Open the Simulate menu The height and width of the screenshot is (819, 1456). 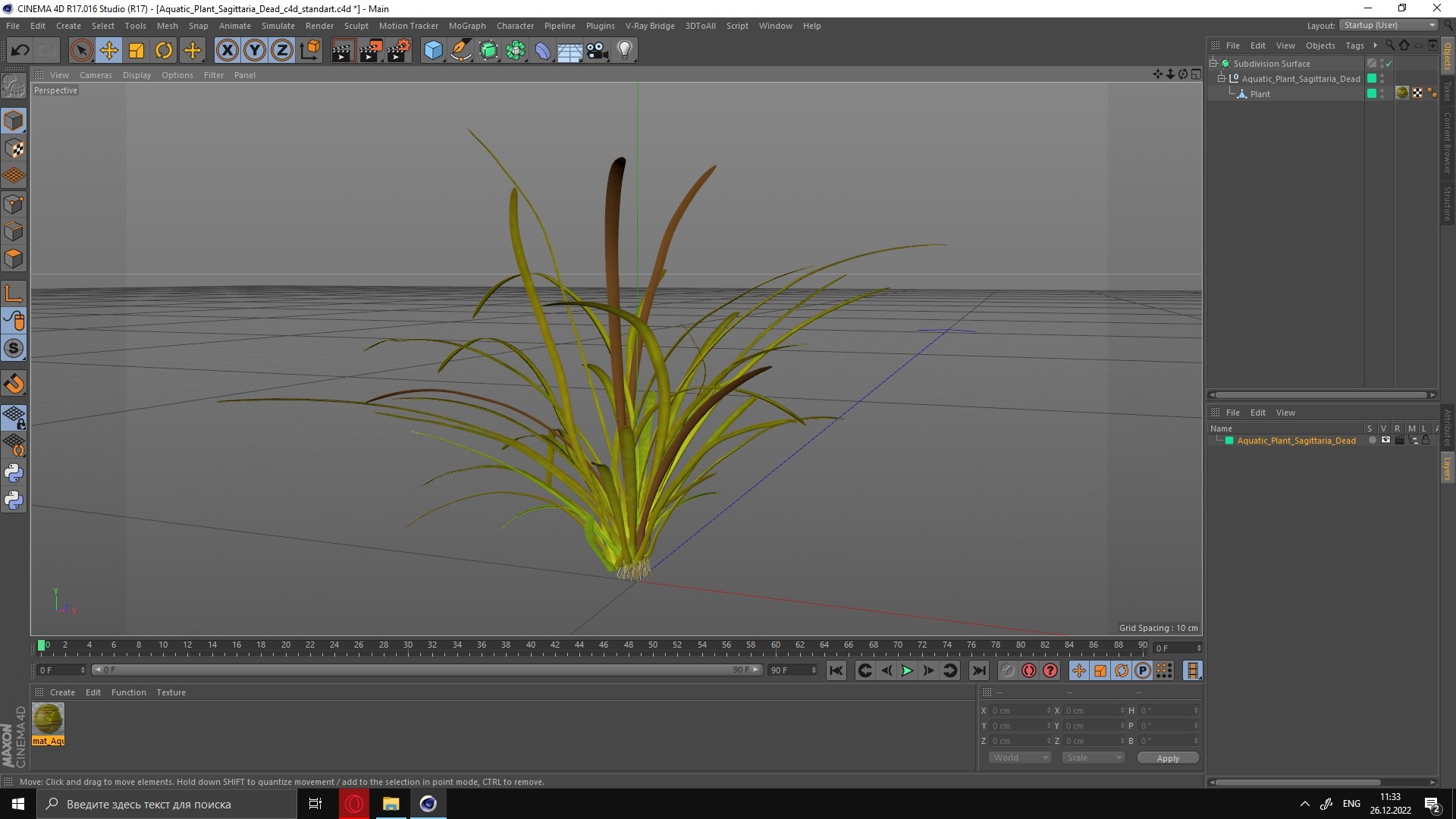[x=278, y=26]
